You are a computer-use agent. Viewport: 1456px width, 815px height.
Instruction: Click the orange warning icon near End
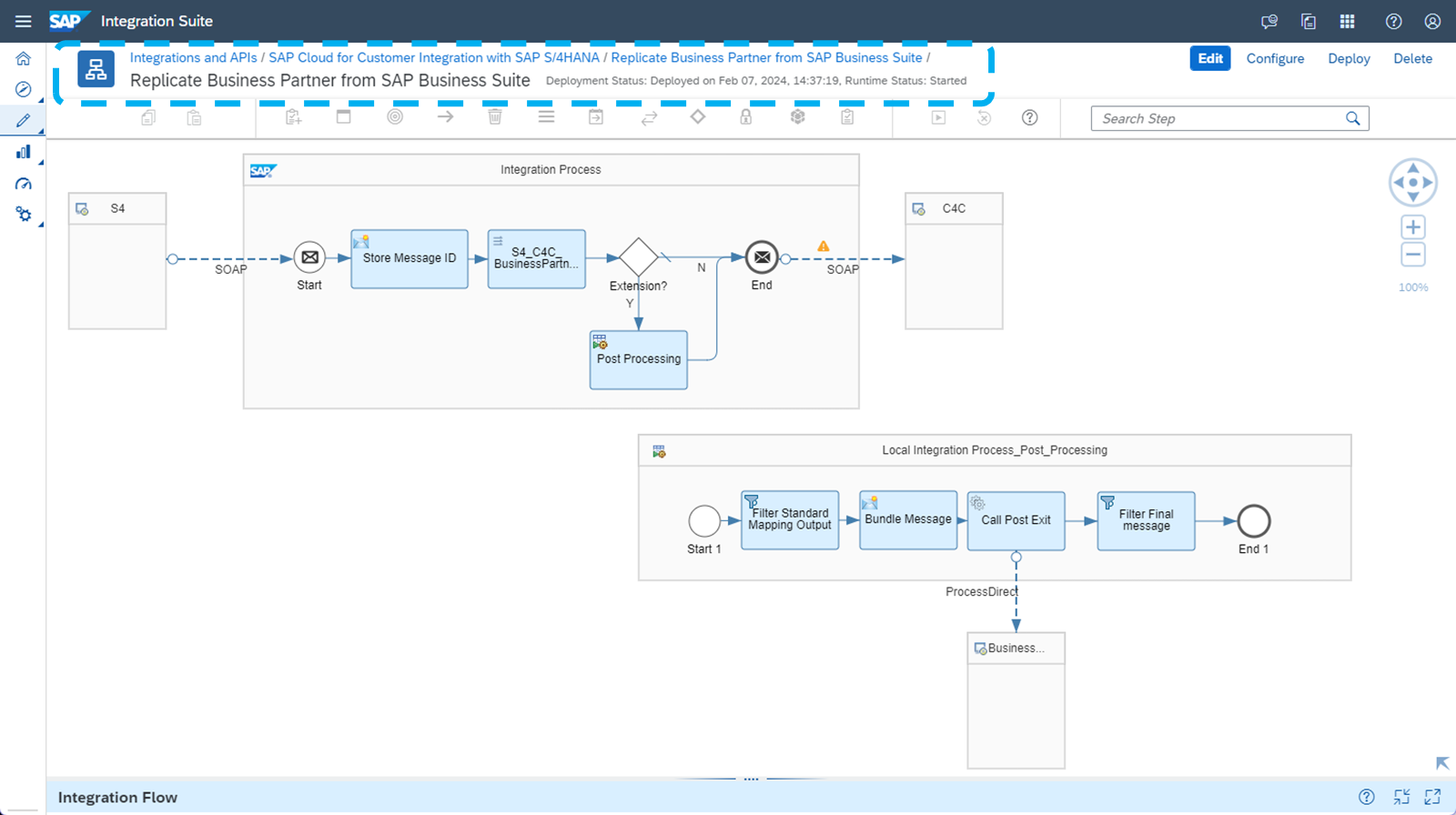point(824,246)
